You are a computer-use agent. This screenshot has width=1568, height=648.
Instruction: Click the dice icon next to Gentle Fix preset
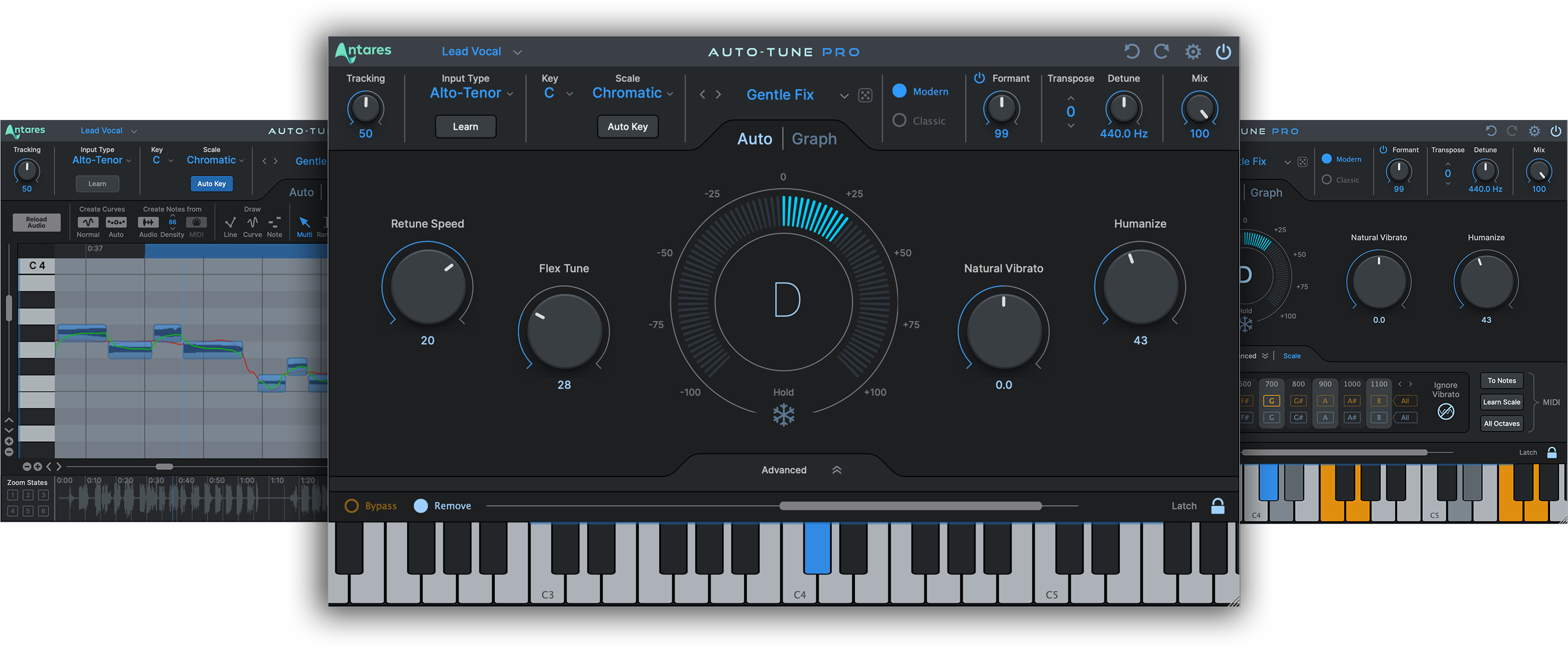(865, 94)
